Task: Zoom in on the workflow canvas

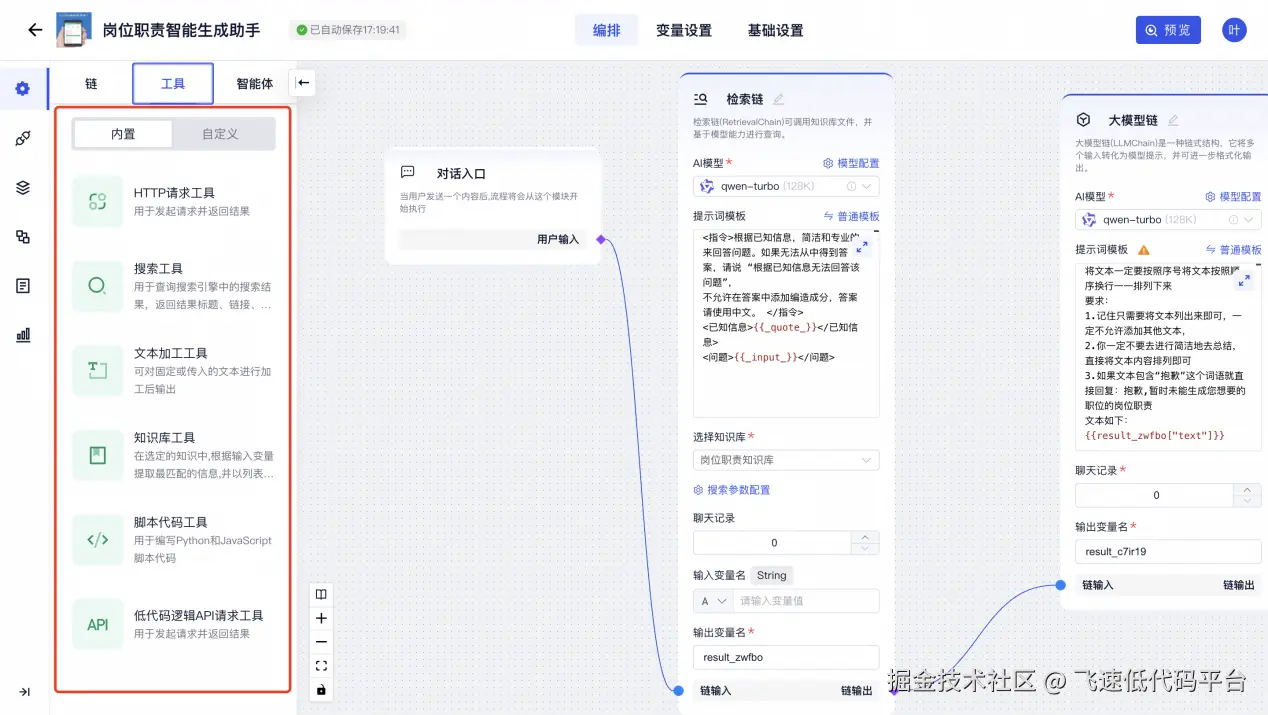Action: click(x=320, y=618)
